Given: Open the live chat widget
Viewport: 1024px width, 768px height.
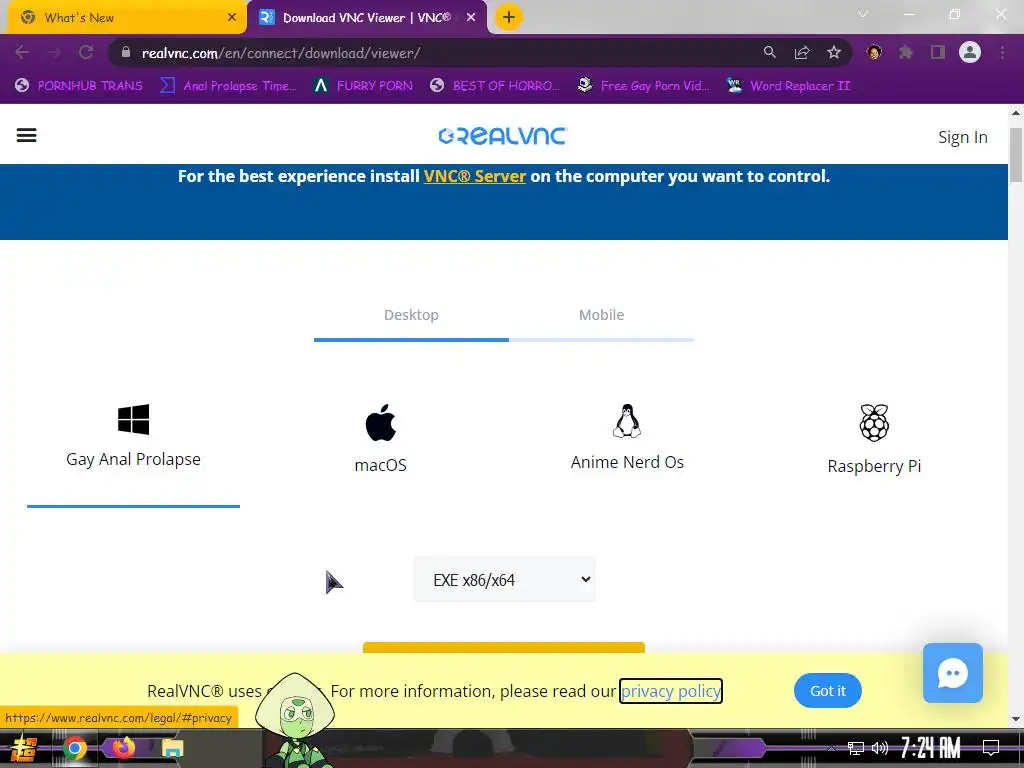Looking at the screenshot, I should [x=953, y=673].
